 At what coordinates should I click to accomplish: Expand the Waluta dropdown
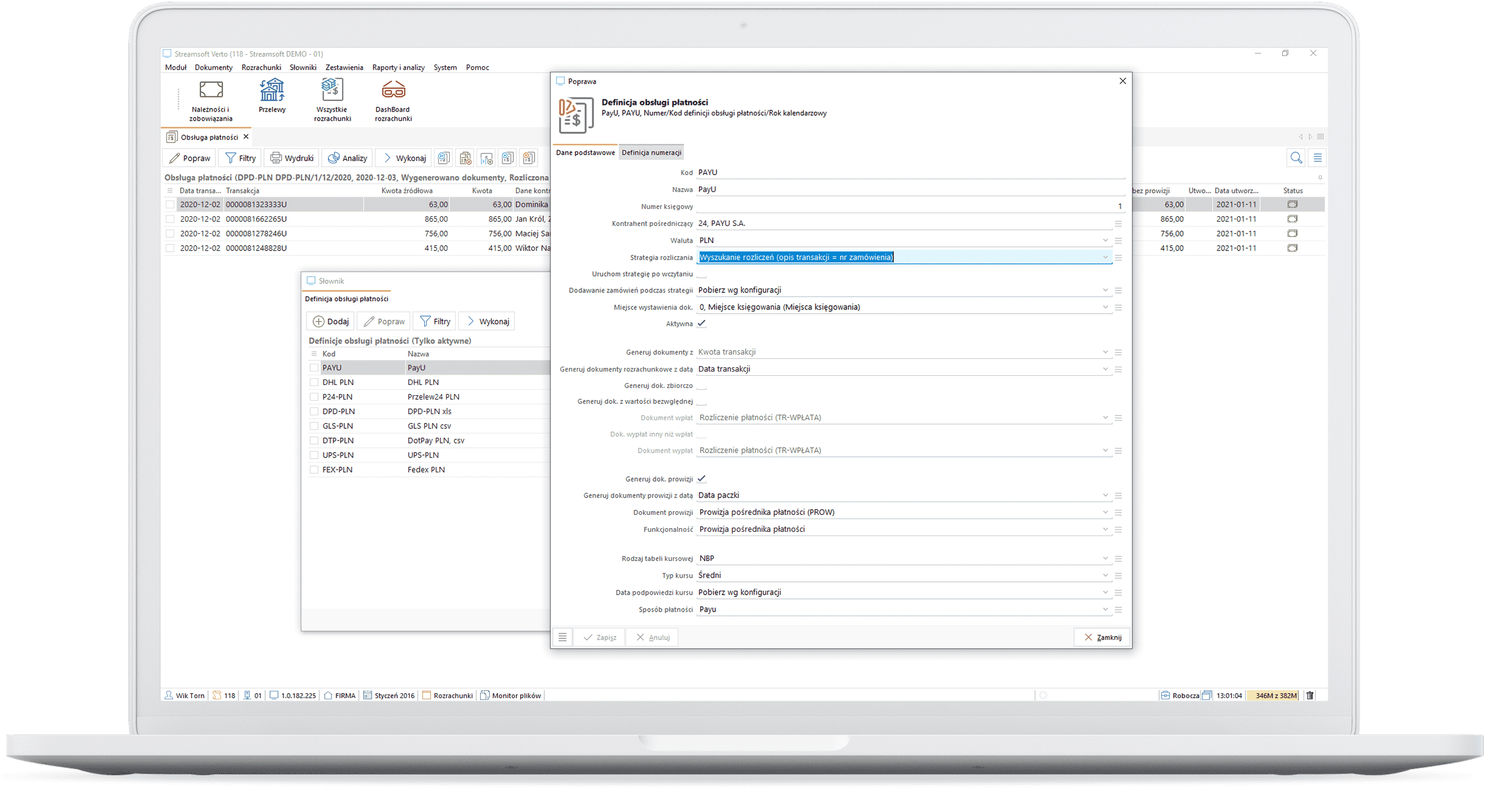point(1105,241)
